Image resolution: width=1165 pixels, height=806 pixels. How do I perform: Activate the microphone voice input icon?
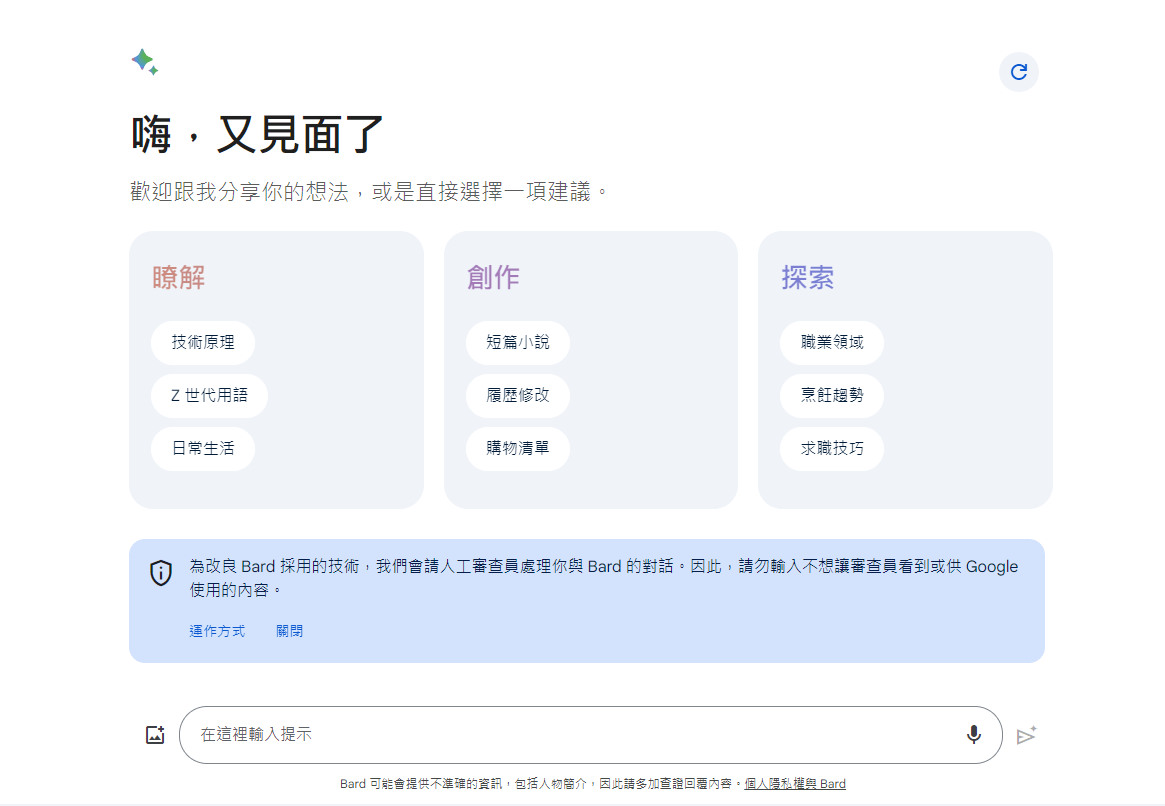tap(974, 734)
